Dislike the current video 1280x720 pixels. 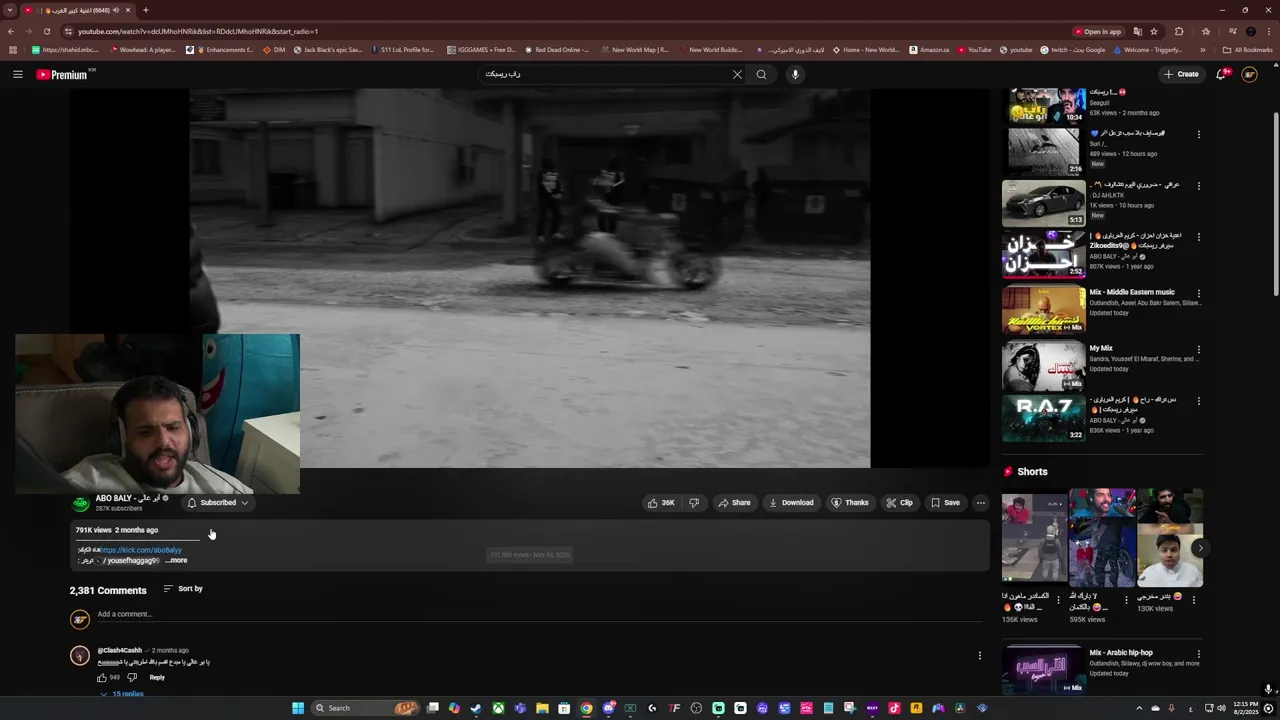point(694,503)
